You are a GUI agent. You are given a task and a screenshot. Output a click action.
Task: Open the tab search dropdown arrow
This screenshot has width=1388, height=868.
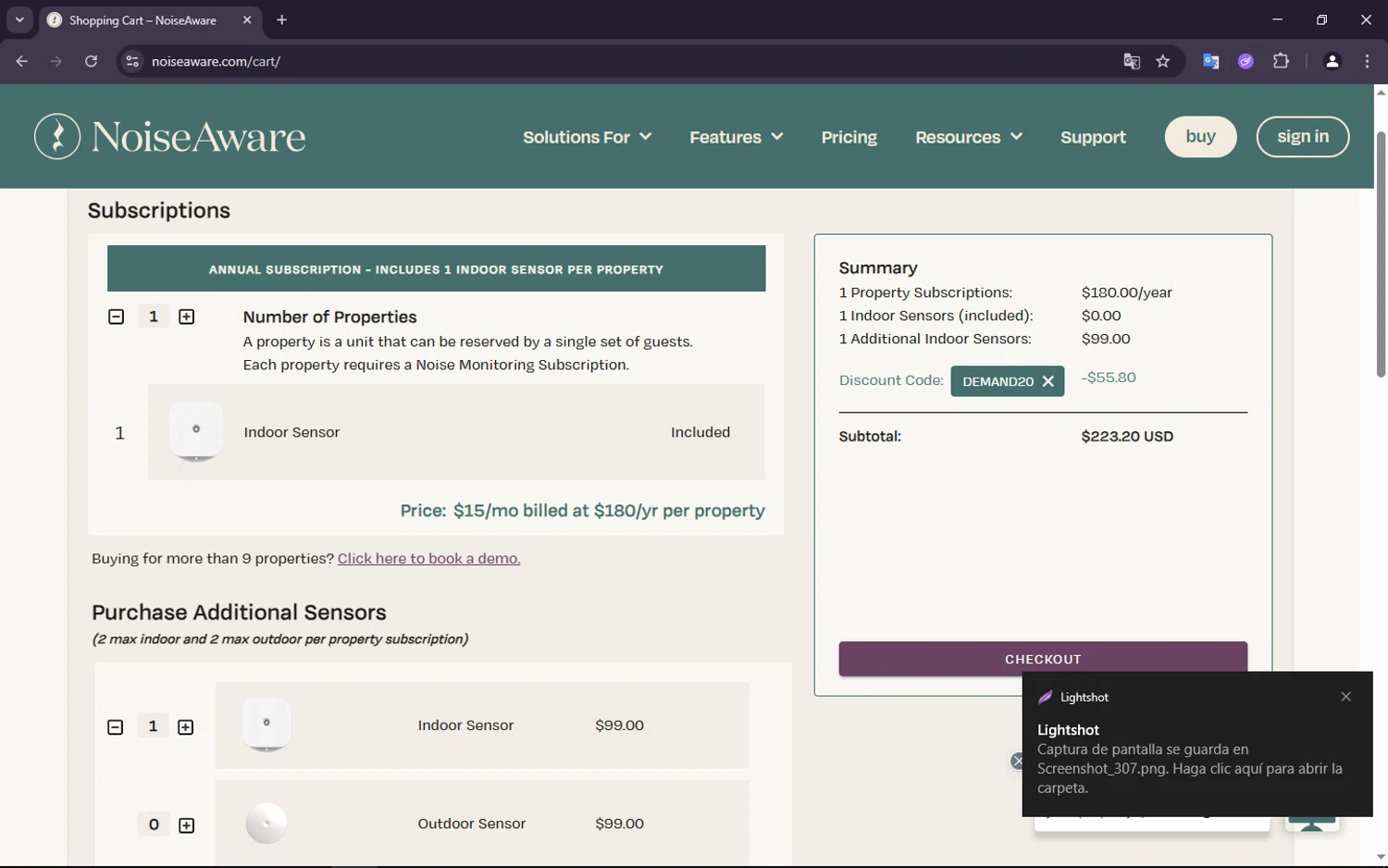(x=19, y=19)
